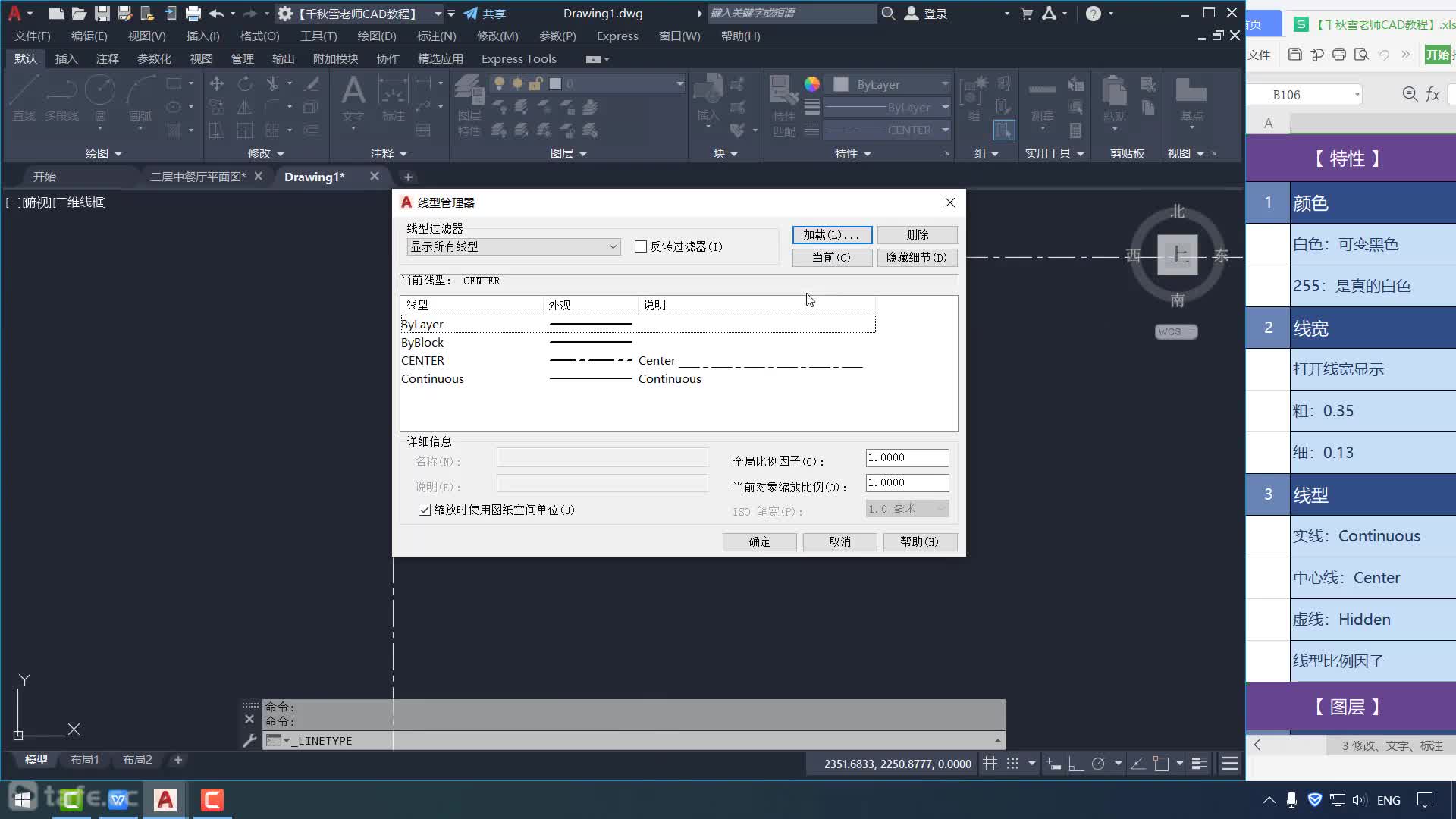Click the Undo arrow icon
This screenshot has width=1456, height=819.
coord(216,13)
